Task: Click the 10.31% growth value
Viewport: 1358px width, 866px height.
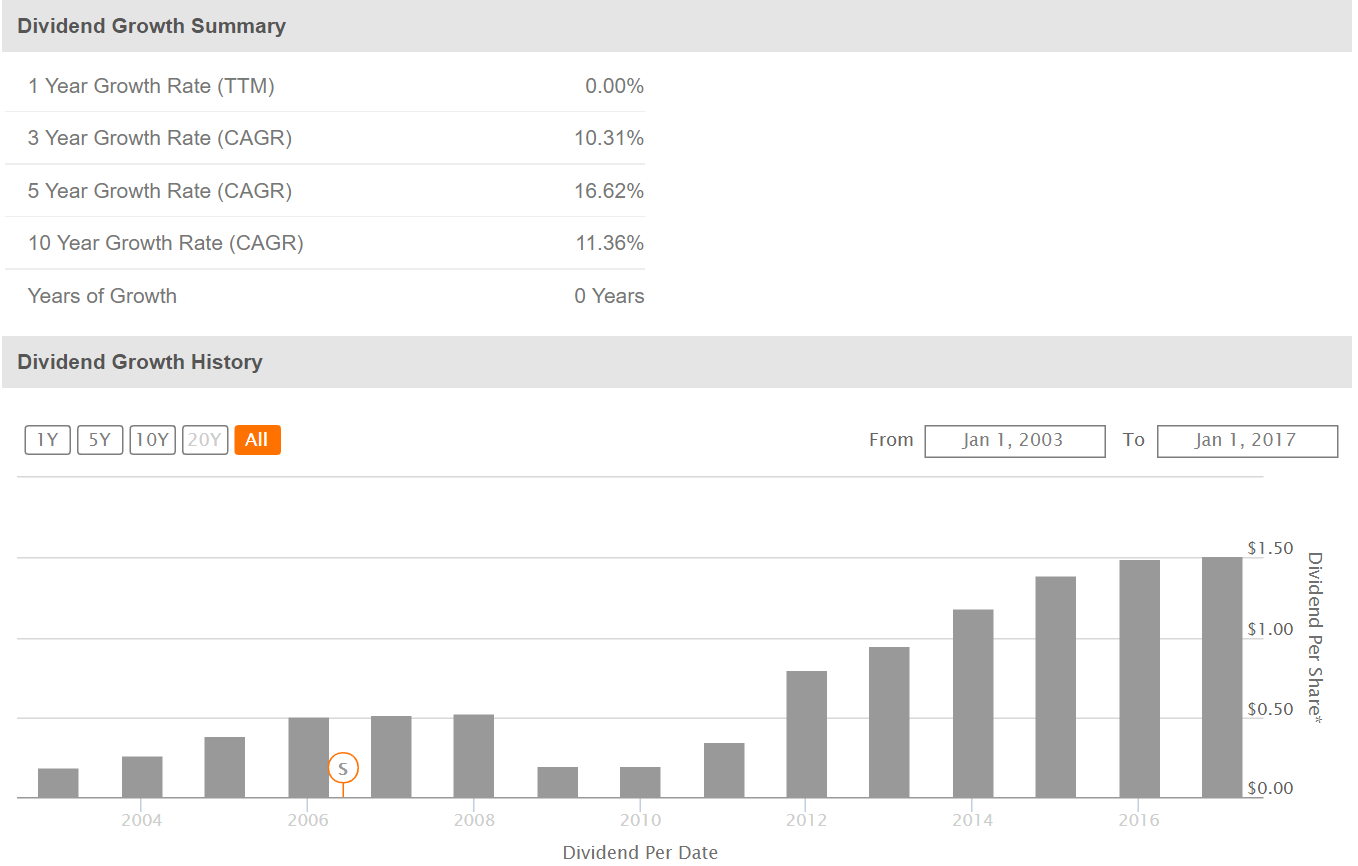Action: point(609,138)
